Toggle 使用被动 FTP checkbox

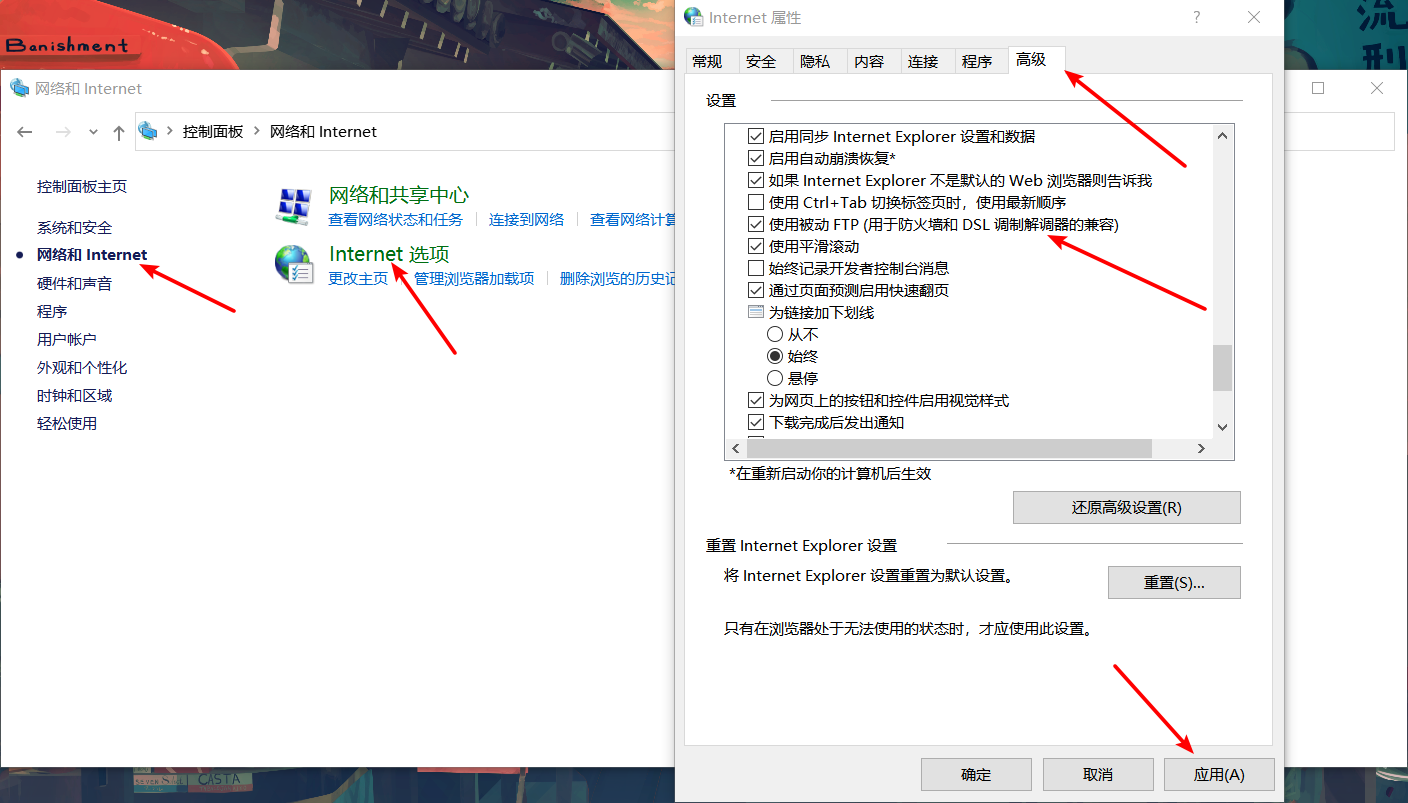756,224
